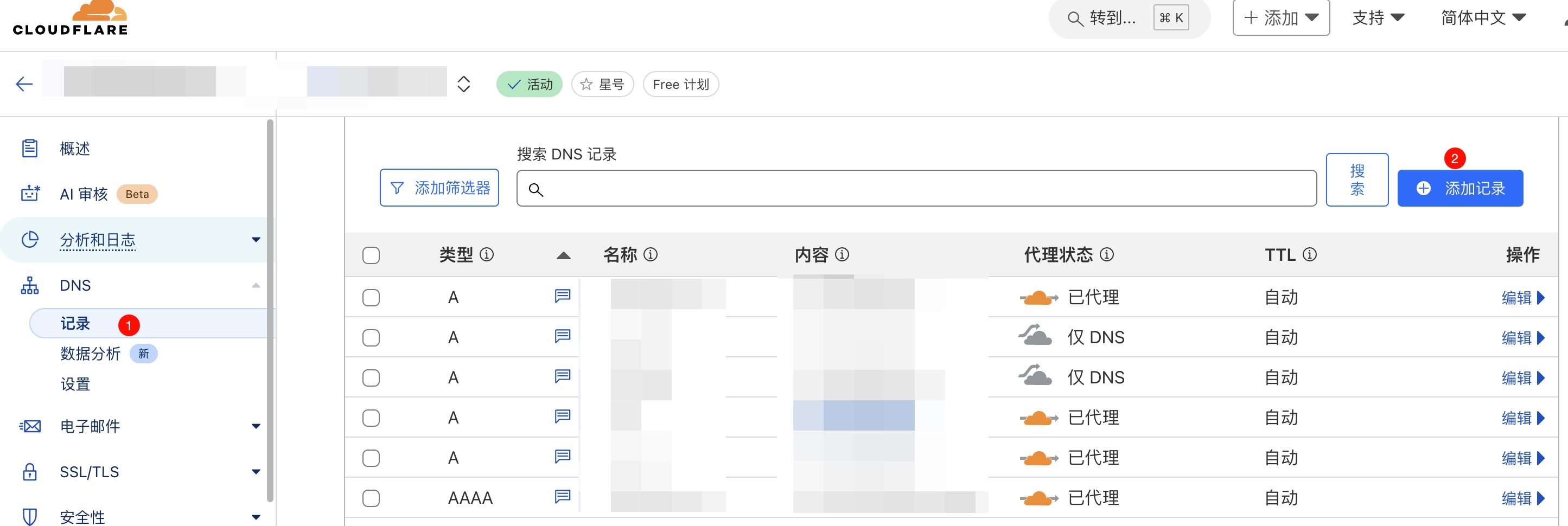Click the orange proxied cloud on the AAAA row
Image resolution: width=1568 pixels, height=526 pixels.
1038,499
